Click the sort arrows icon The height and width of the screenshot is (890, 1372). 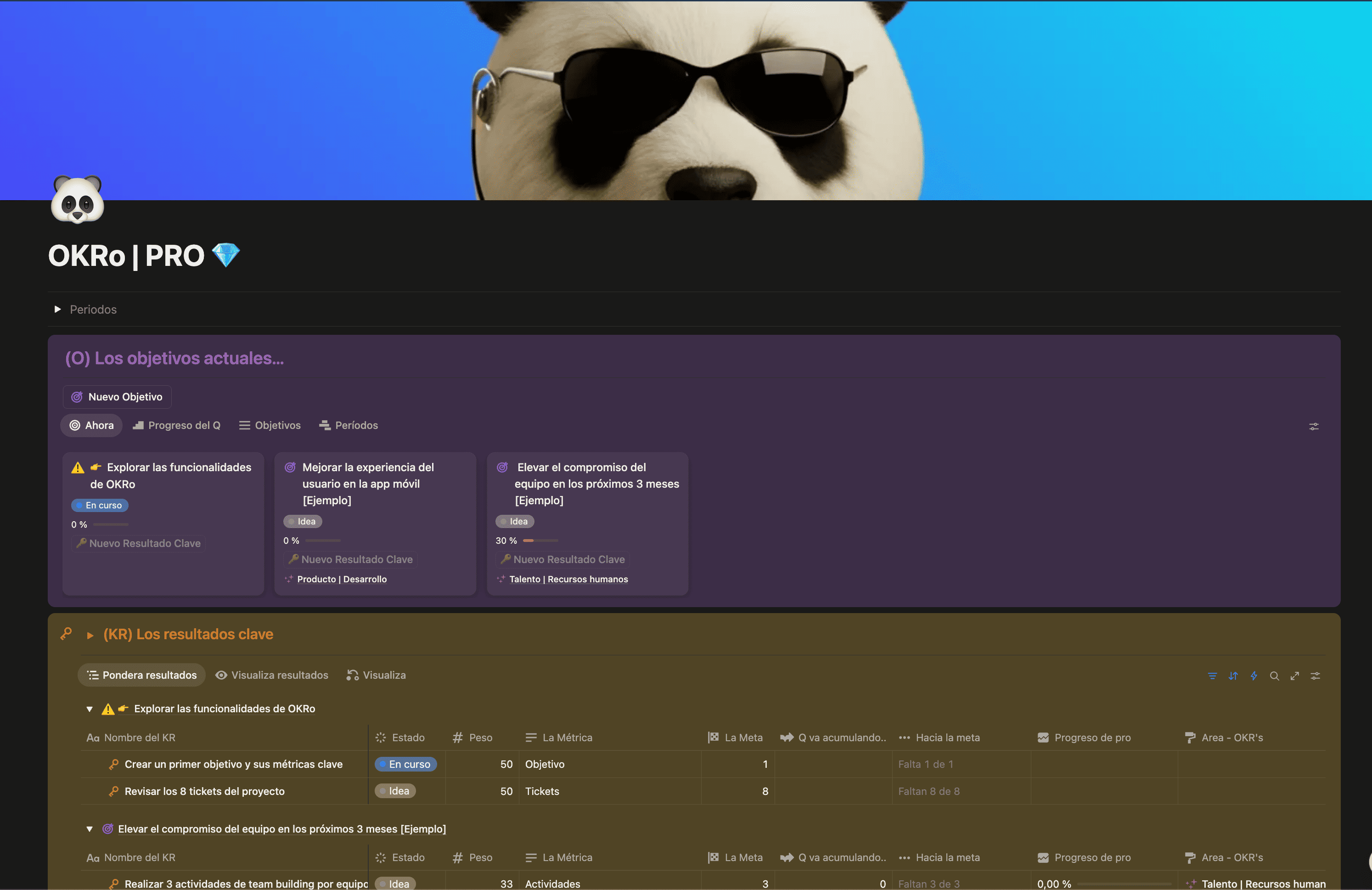1232,676
